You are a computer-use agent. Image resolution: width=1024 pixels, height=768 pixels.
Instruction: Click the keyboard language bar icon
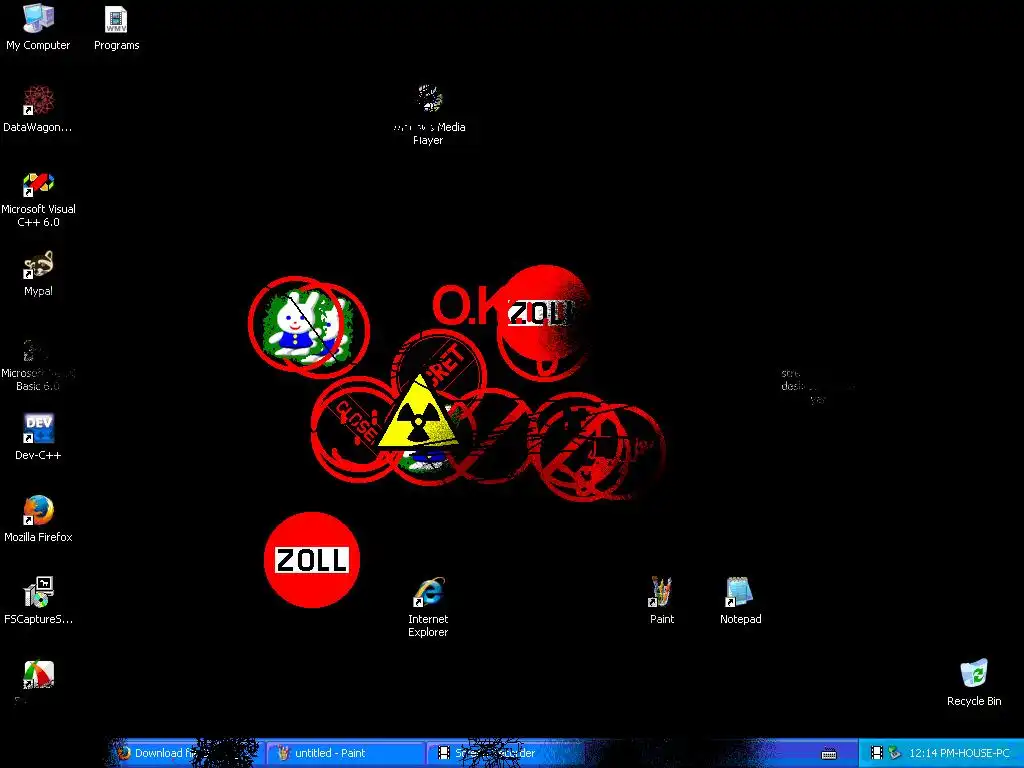tap(829, 754)
